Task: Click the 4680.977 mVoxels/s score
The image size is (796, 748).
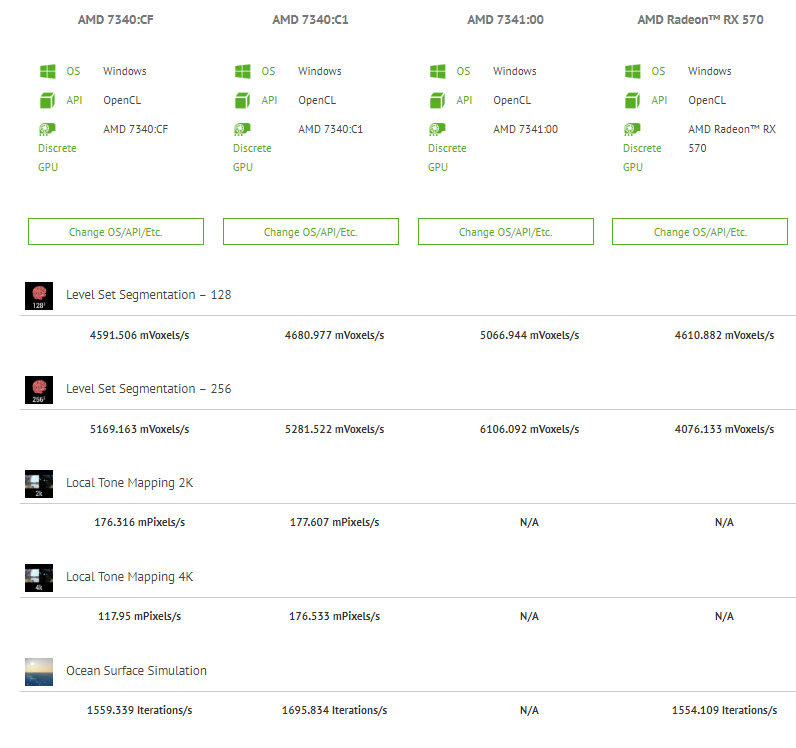Action: point(335,335)
